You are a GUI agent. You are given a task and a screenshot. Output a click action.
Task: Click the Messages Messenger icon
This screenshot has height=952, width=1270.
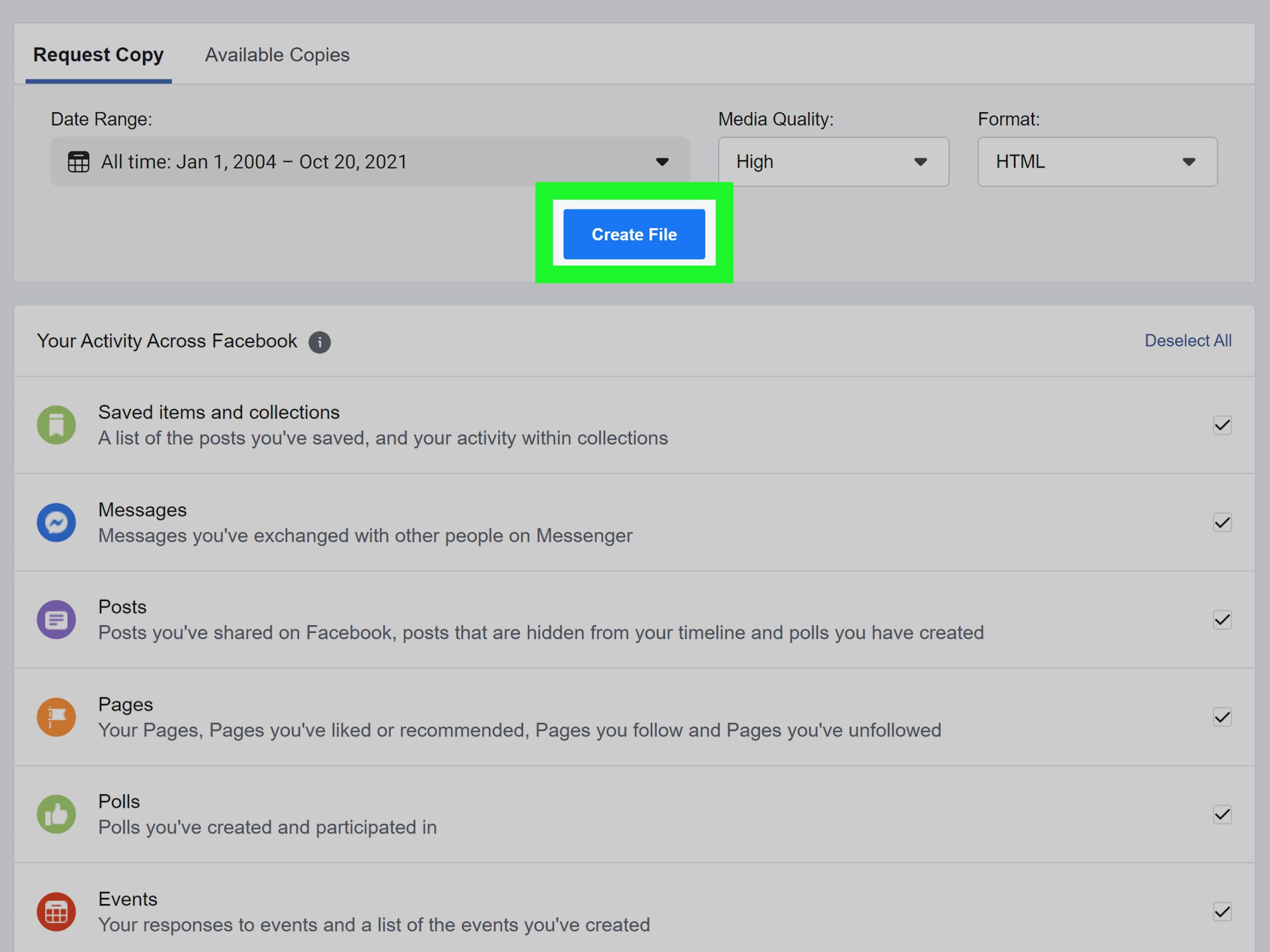click(57, 521)
